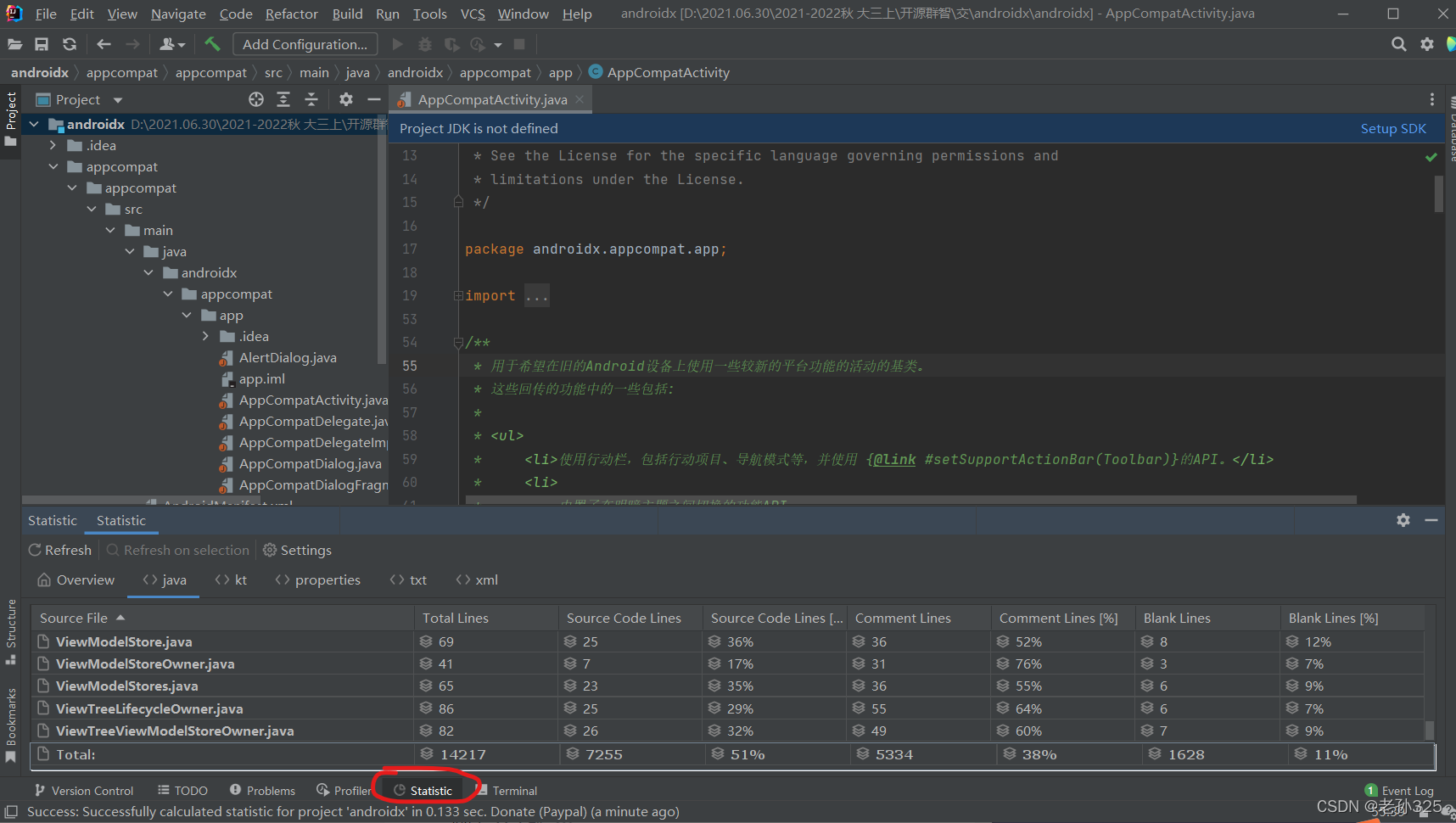Toggle tool window bars icon in status bar
The width and height of the screenshot is (1456, 823).
point(11,812)
